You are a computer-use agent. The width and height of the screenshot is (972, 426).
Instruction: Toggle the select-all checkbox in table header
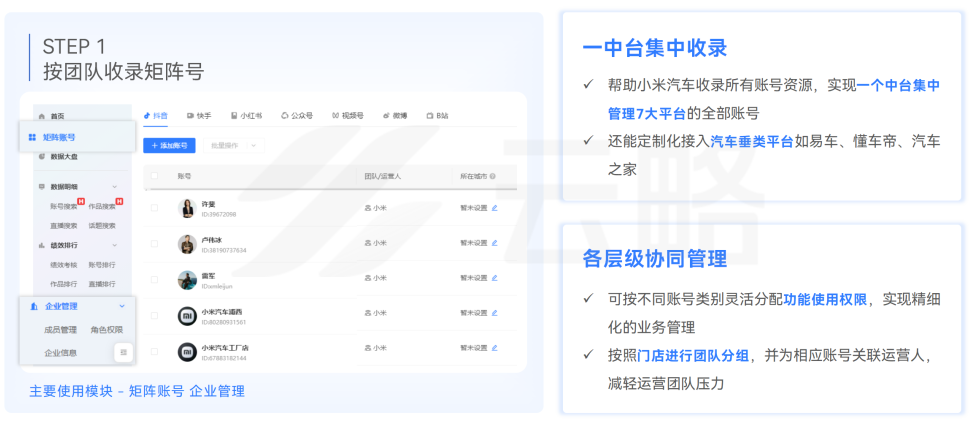coord(154,176)
